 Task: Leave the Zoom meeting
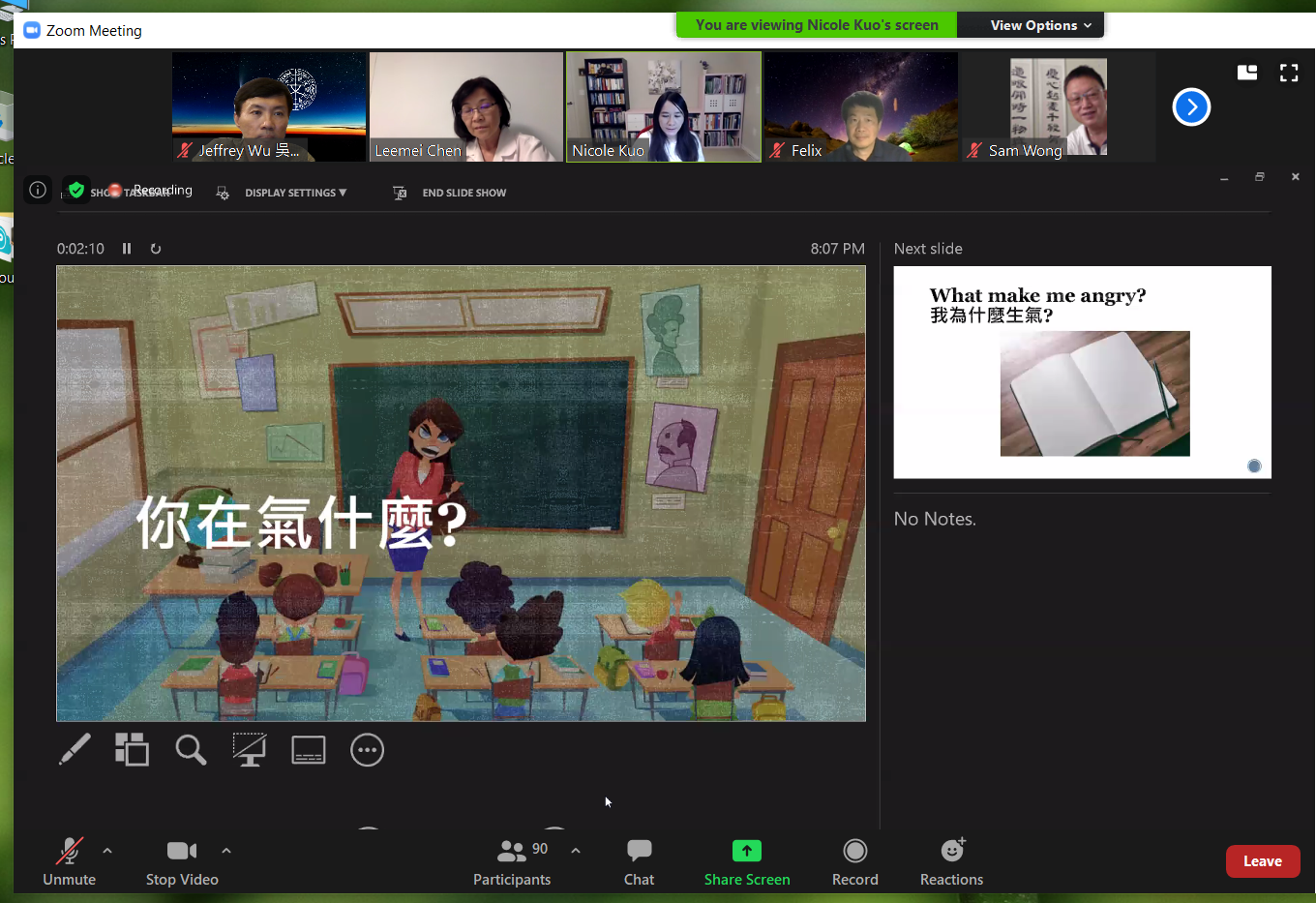click(x=1263, y=860)
